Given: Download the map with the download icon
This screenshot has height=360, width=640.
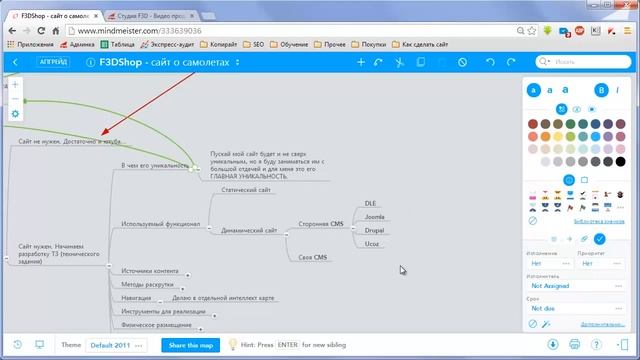Looking at the screenshot, I should (553, 345).
